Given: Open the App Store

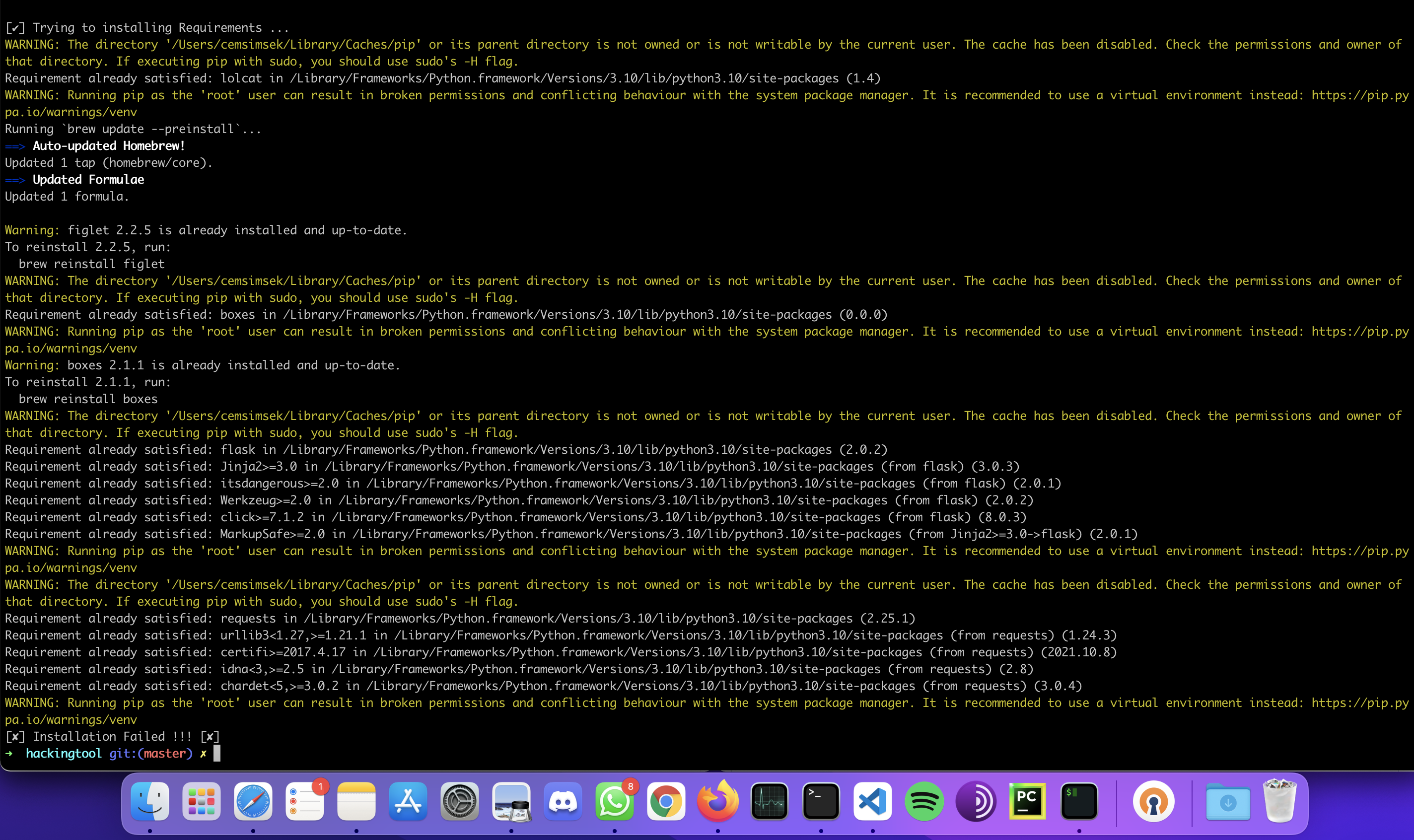Looking at the screenshot, I should pyautogui.click(x=408, y=801).
